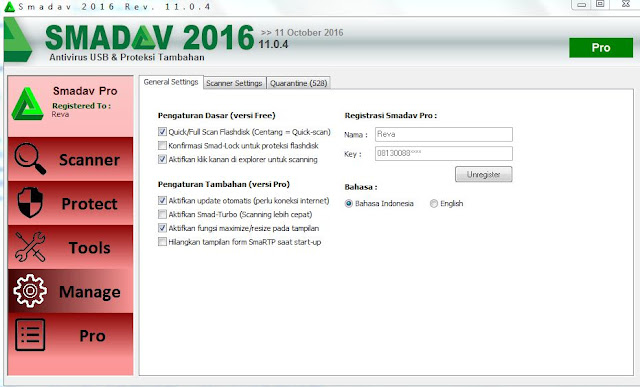Click the Unregister button
Image resolution: width=640 pixels, height=387 pixels.
click(484, 174)
